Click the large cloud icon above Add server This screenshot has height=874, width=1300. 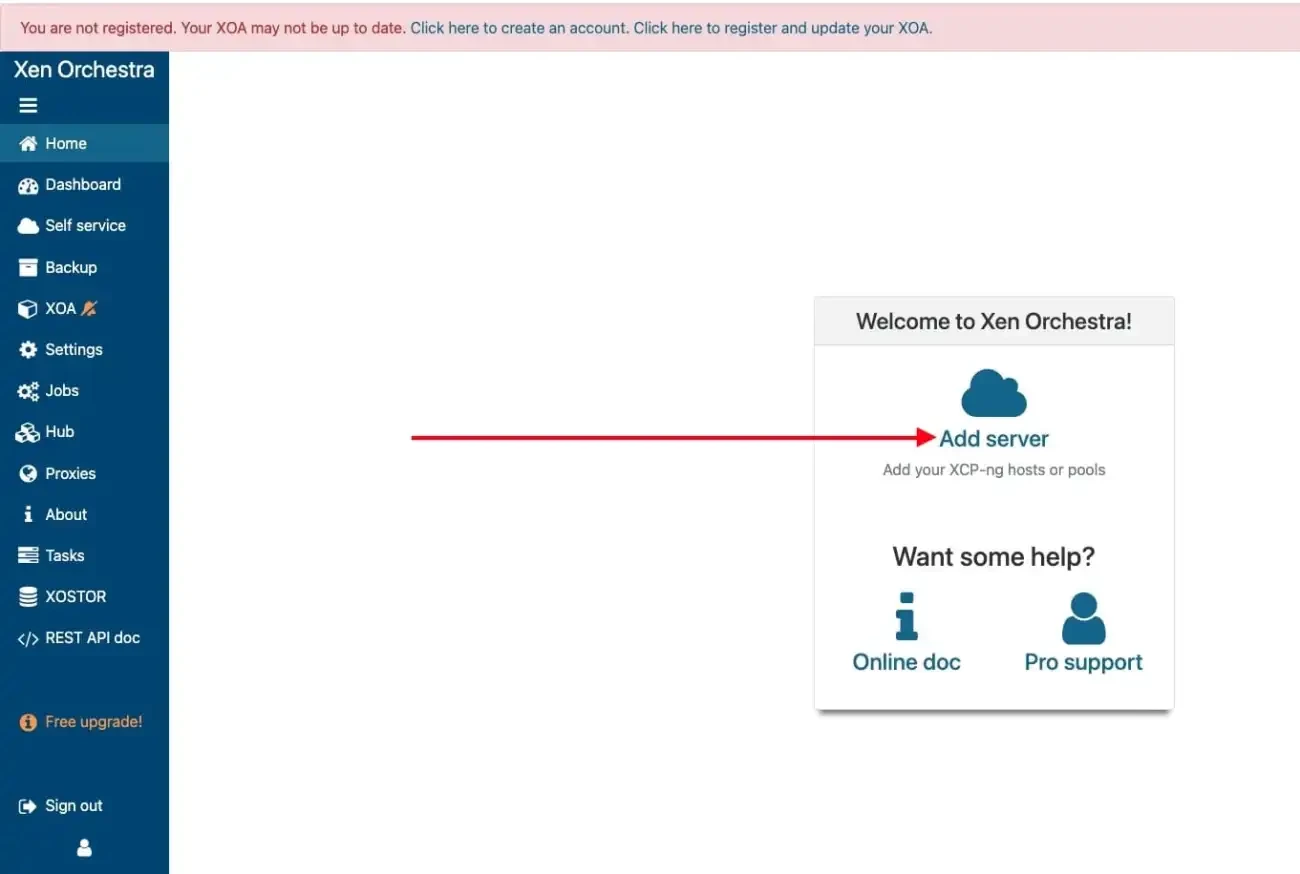994,393
